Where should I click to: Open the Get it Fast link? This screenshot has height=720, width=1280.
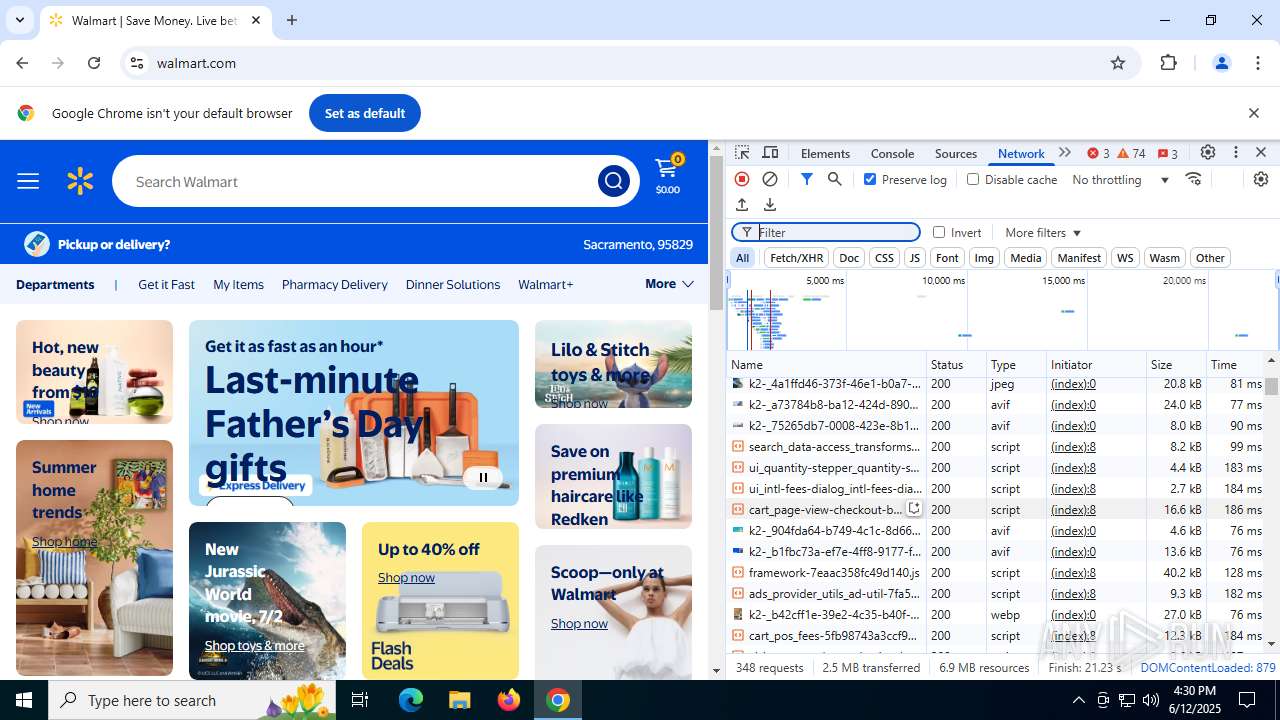(x=166, y=284)
